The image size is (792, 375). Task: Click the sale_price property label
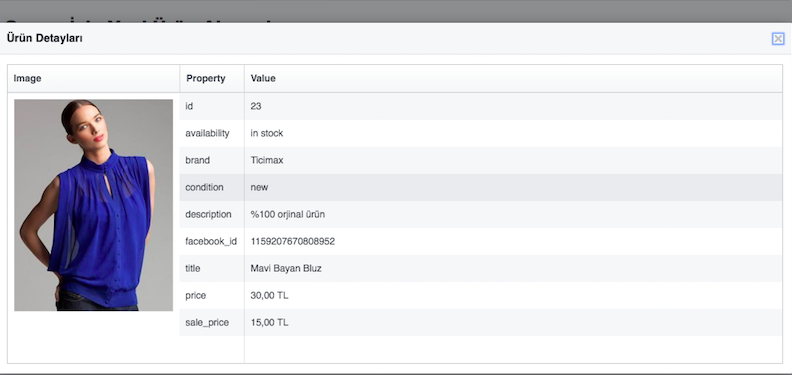(x=207, y=322)
